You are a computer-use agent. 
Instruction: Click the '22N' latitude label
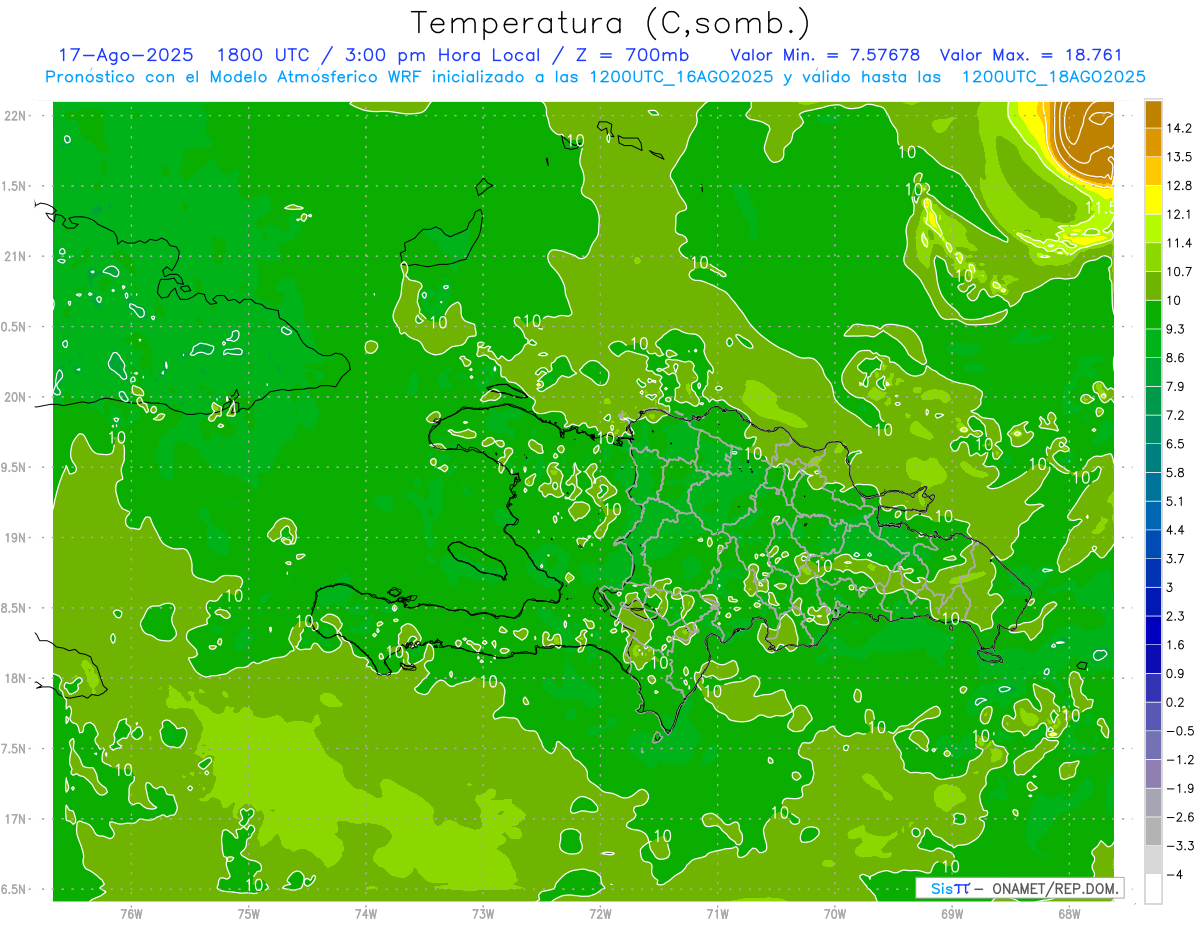coord(16,116)
